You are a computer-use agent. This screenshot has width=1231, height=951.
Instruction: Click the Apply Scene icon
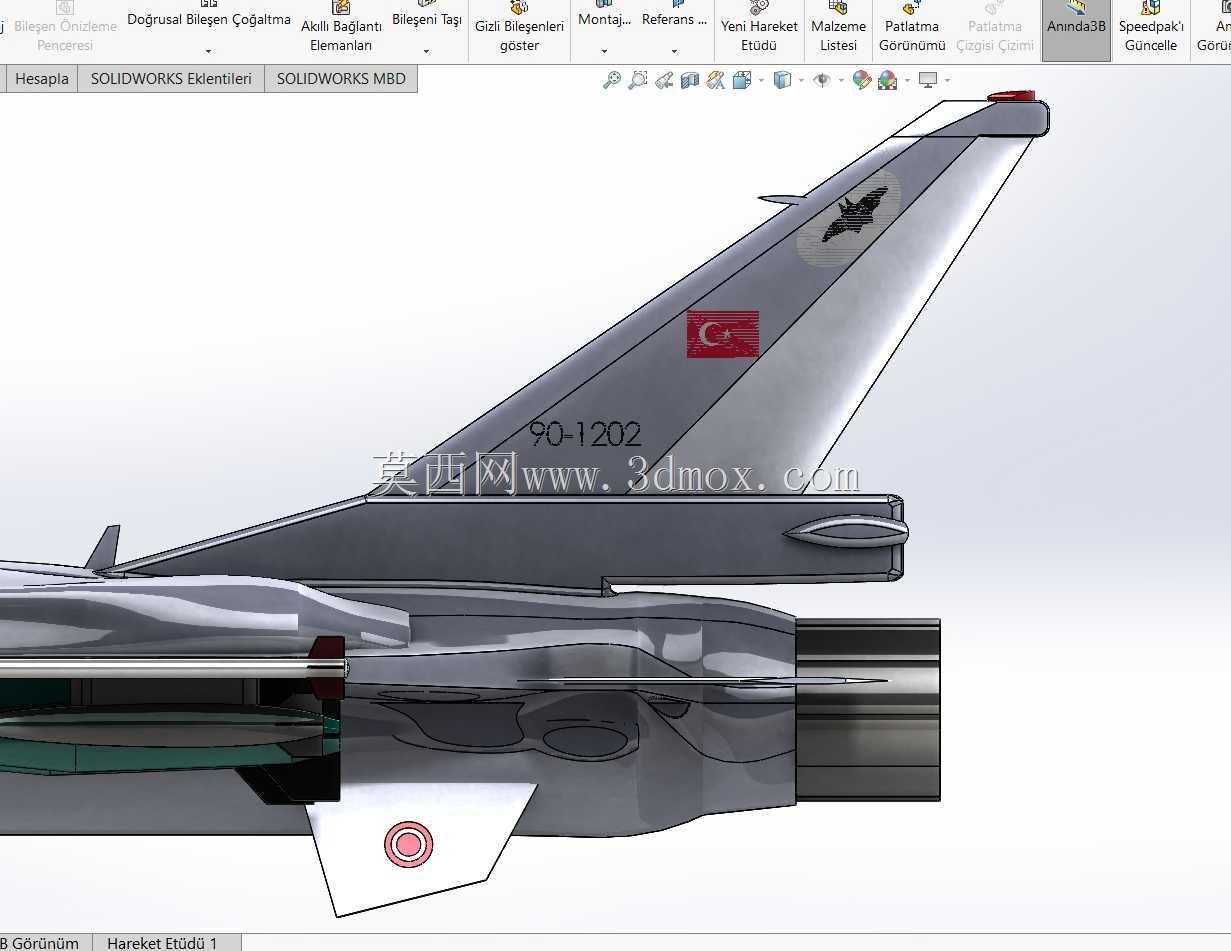pos(888,80)
